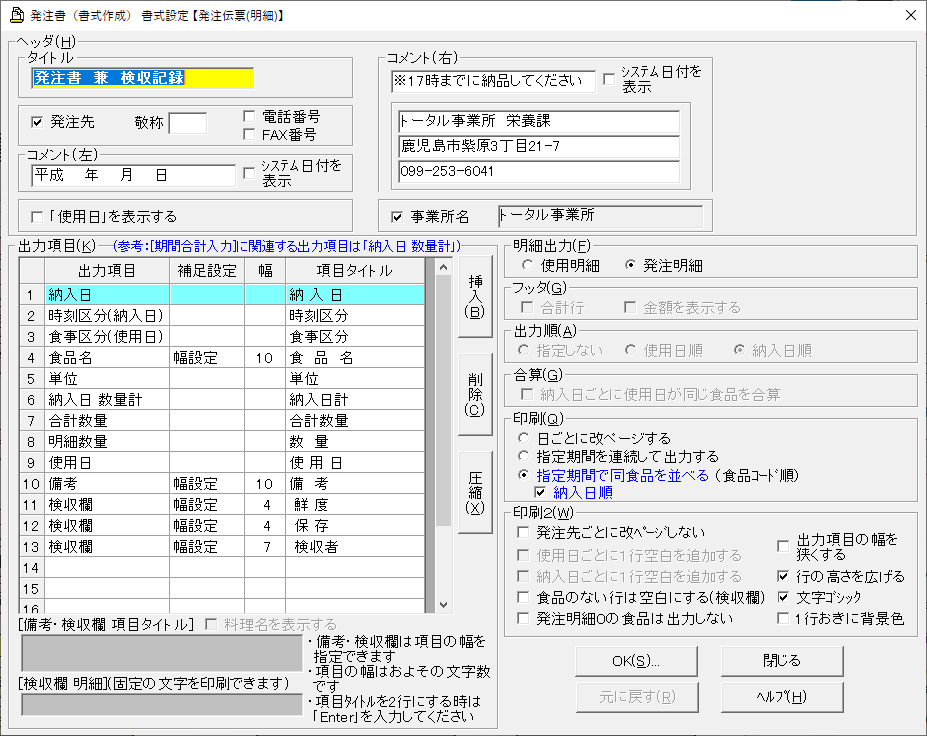Select row 5 単位 in output column
Screen dimensions: 927x736
click(107, 378)
